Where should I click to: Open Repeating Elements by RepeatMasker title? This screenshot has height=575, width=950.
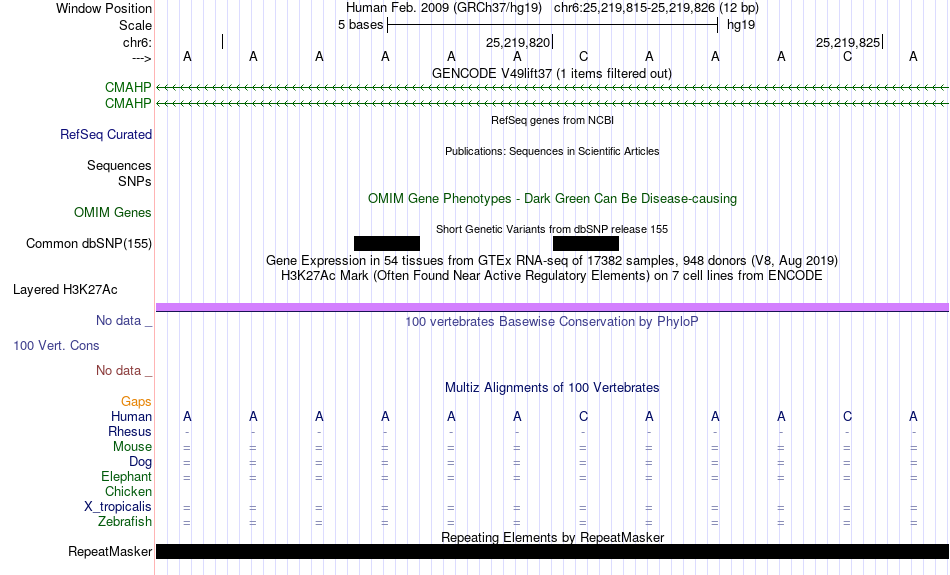(x=552, y=537)
